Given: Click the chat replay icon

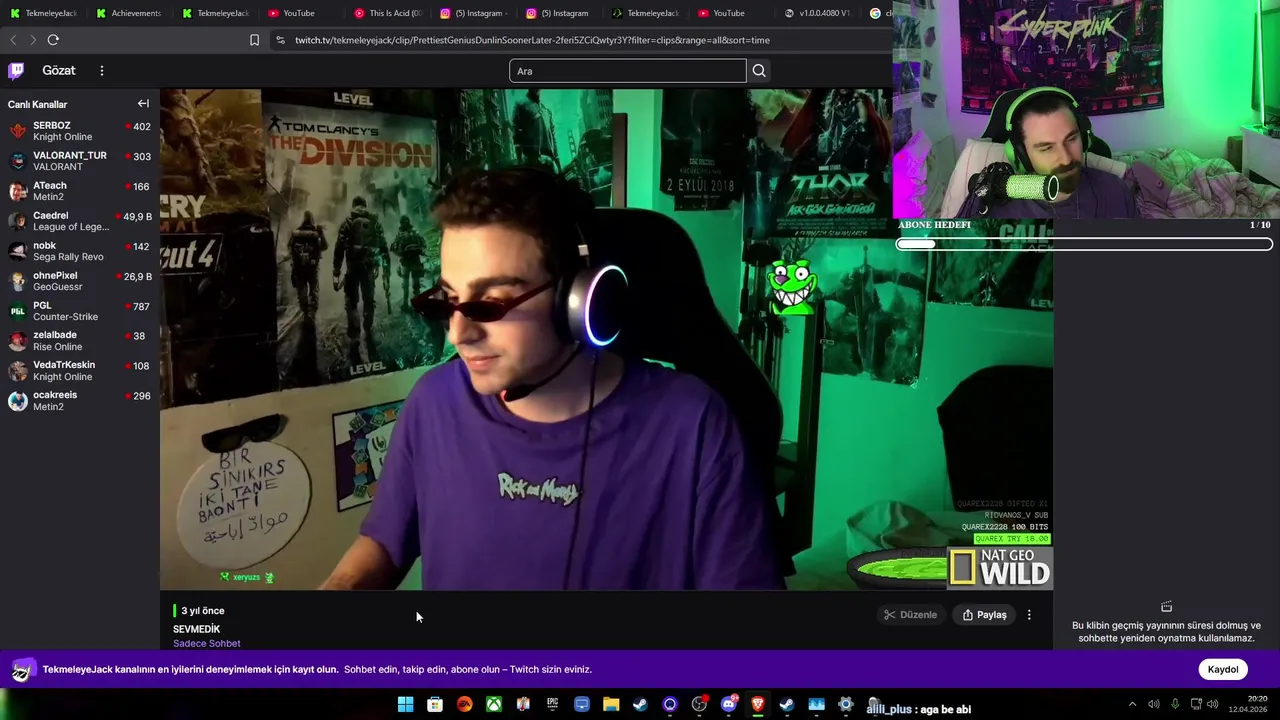Looking at the screenshot, I should click(x=1166, y=607).
